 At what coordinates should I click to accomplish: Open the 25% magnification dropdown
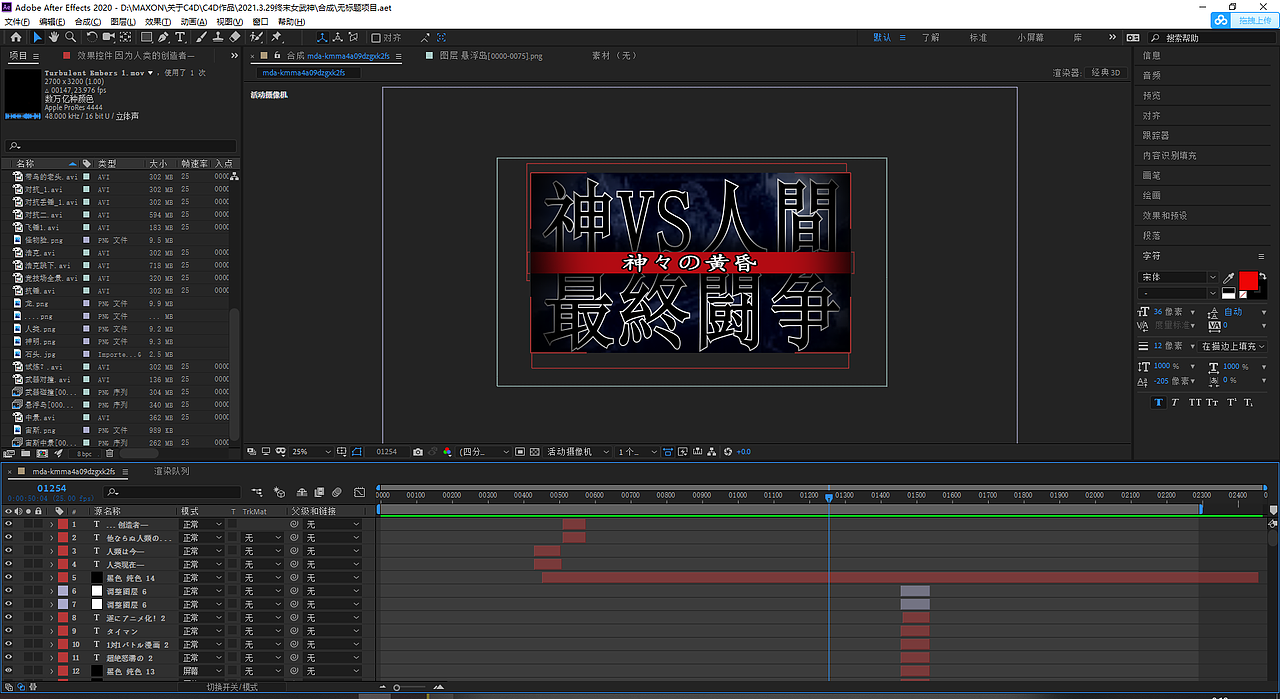(x=311, y=452)
